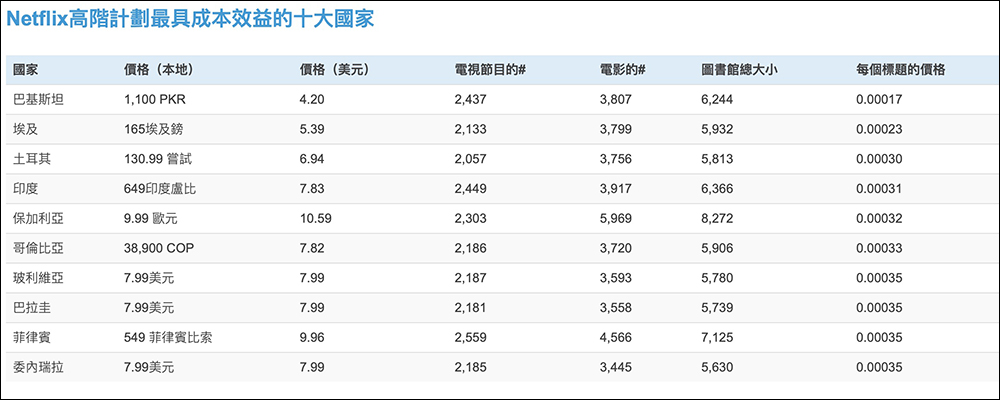Click the 印度 country cell

27,189
